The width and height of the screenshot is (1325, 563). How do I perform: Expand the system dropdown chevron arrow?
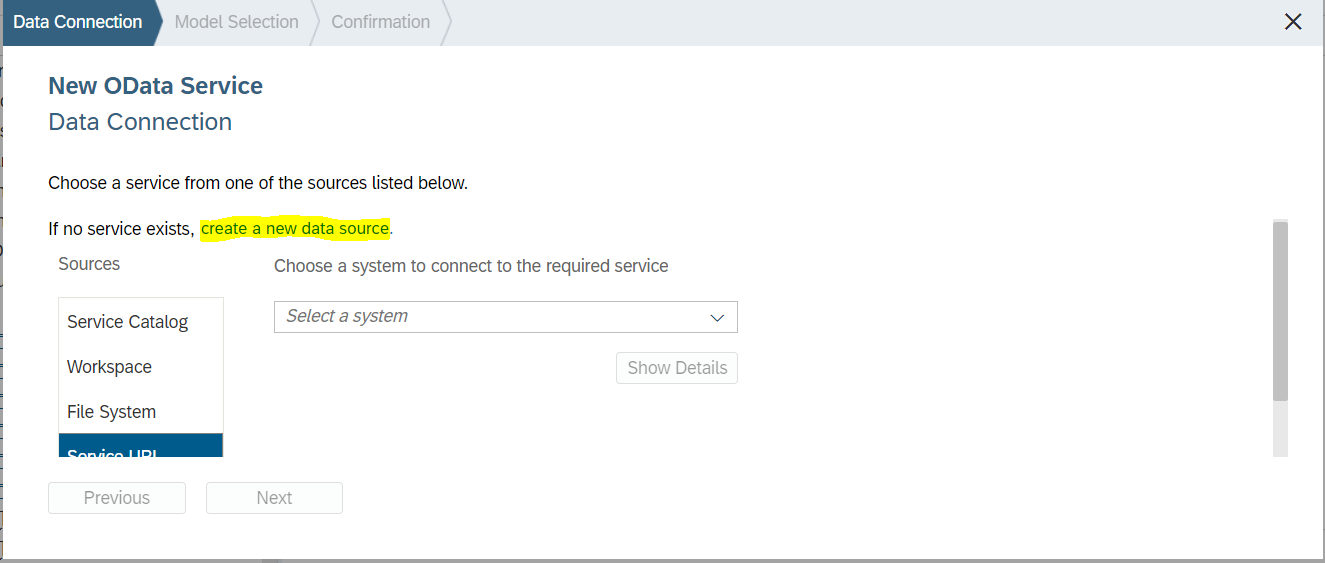coord(716,317)
